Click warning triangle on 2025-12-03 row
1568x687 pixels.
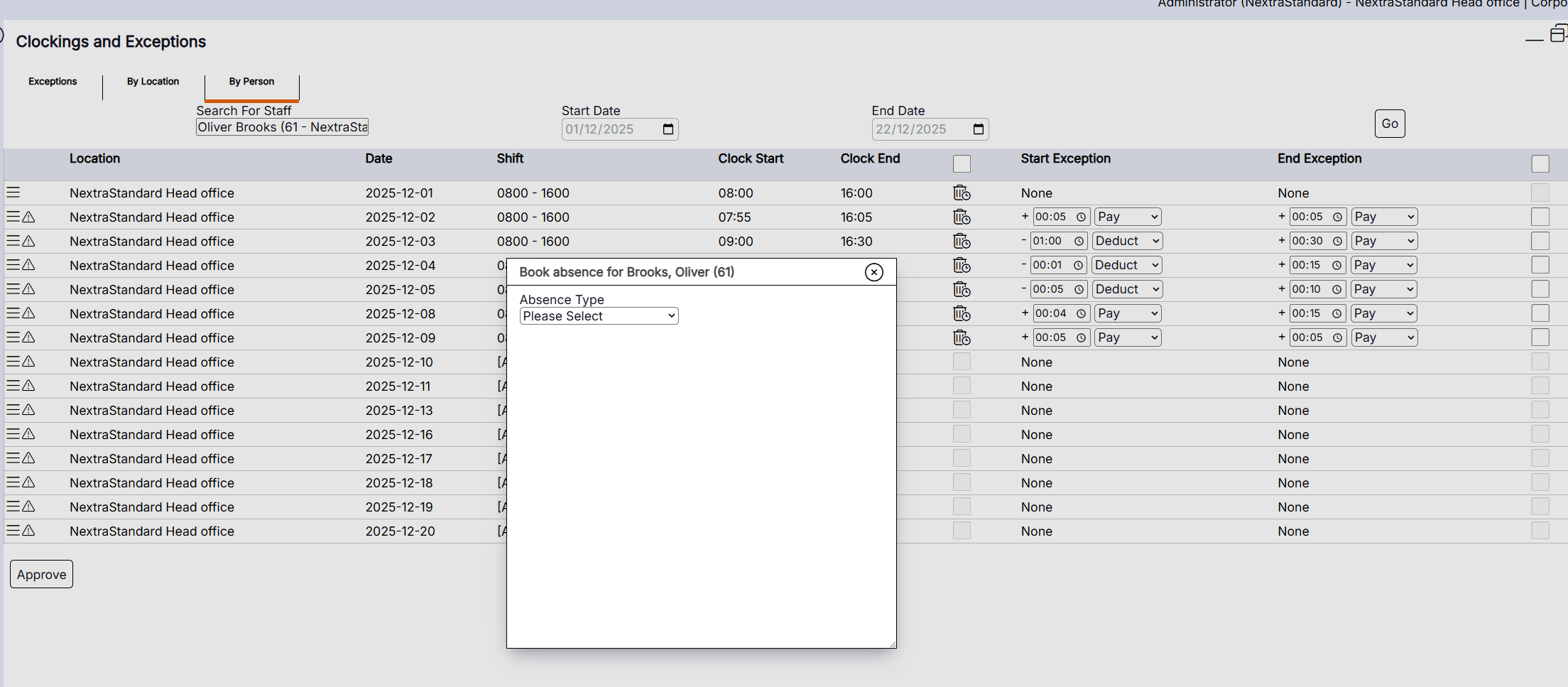point(28,241)
